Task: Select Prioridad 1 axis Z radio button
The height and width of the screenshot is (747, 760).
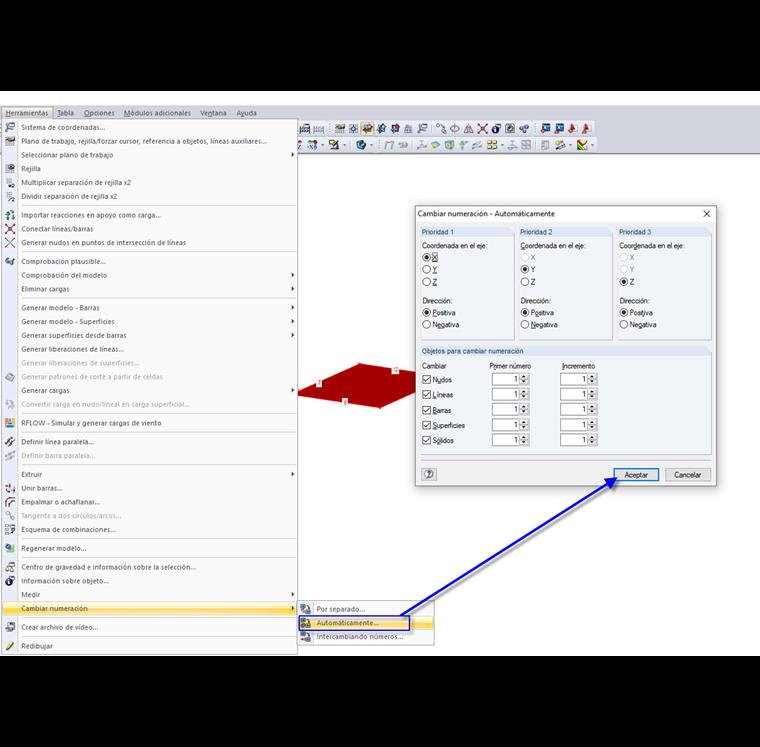Action: tap(427, 282)
